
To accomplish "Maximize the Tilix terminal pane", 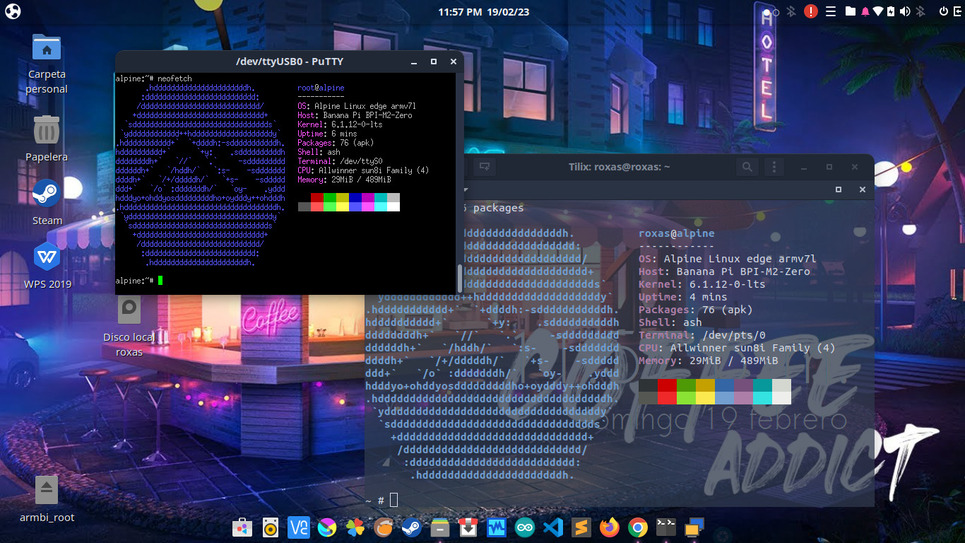I will (x=838, y=190).
